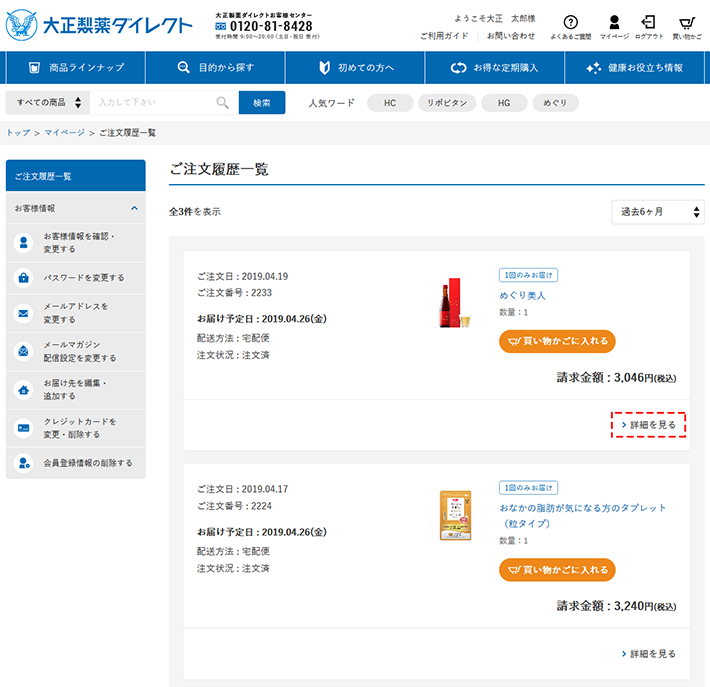Click the lock icon for パスワードを変更する
710x687 pixels.
(x=24, y=278)
